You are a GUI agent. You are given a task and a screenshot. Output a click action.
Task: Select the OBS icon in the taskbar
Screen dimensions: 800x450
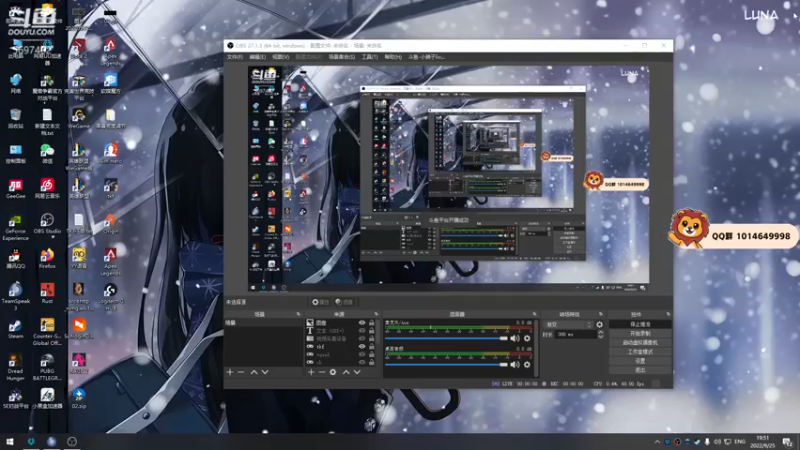pyautogui.click(x=71, y=441)
